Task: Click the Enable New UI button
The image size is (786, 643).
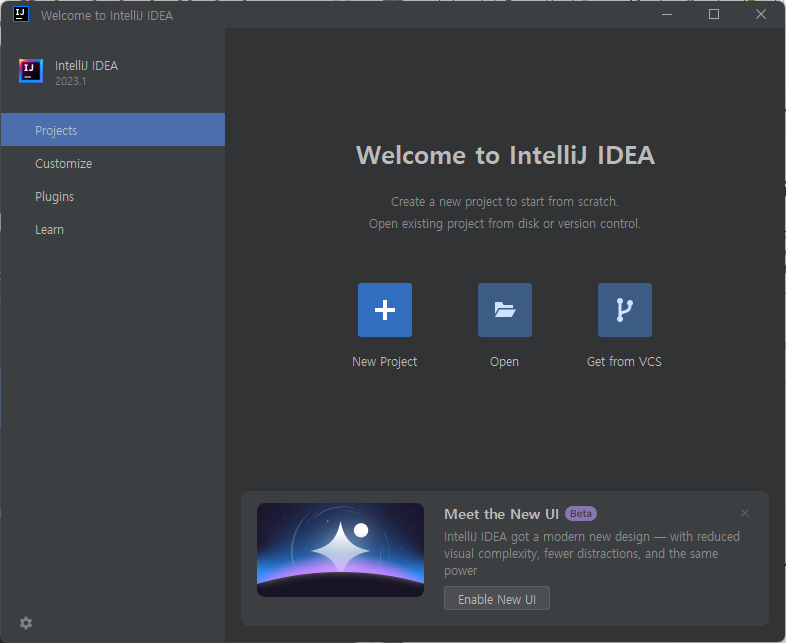Action: coord(497,598)
